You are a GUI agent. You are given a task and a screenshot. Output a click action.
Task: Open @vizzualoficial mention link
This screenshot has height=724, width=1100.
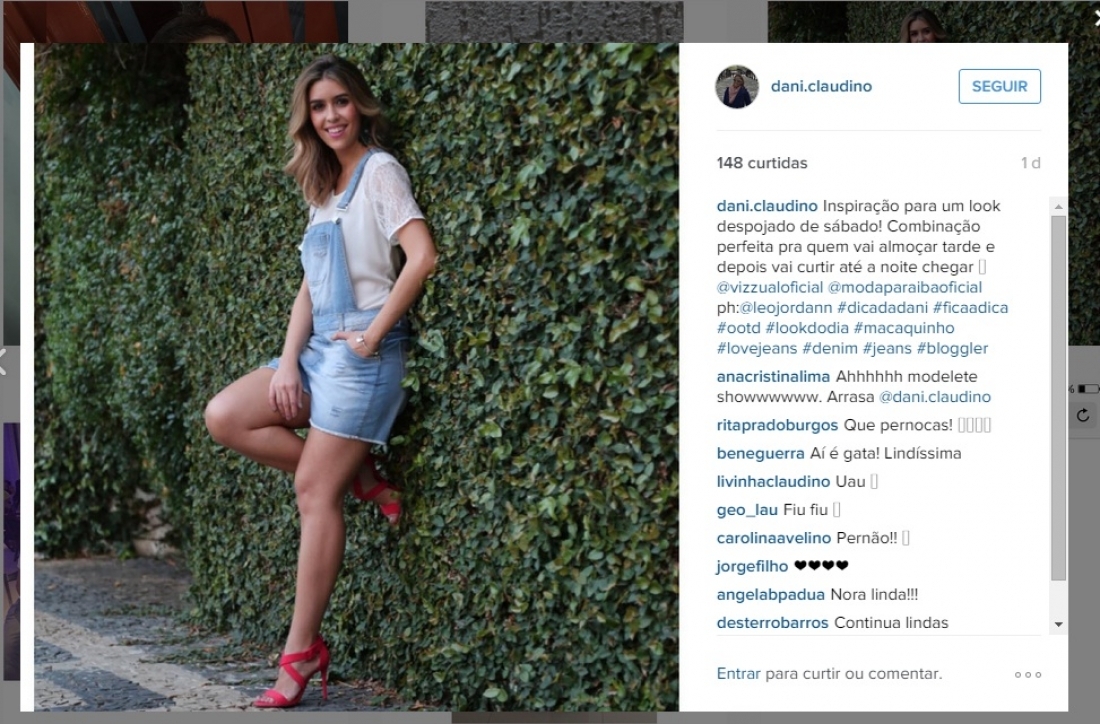point(770,287)
